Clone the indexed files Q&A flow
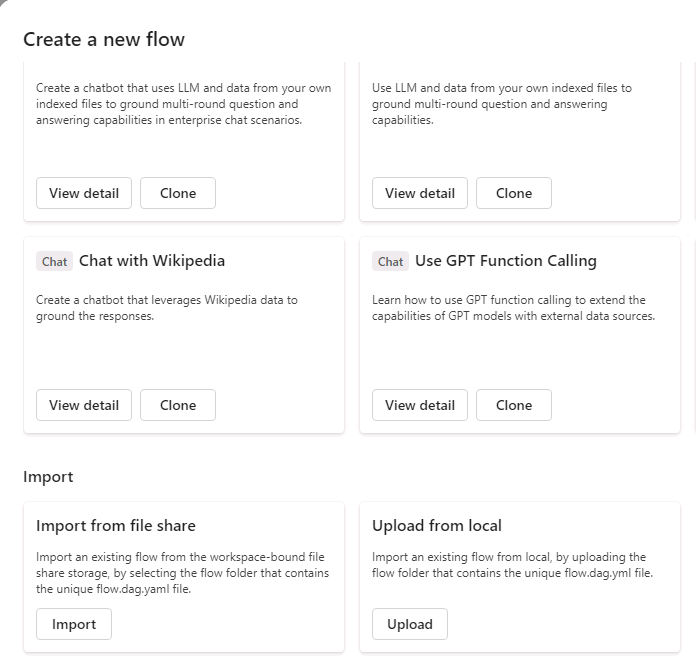 tap(514, 193)
